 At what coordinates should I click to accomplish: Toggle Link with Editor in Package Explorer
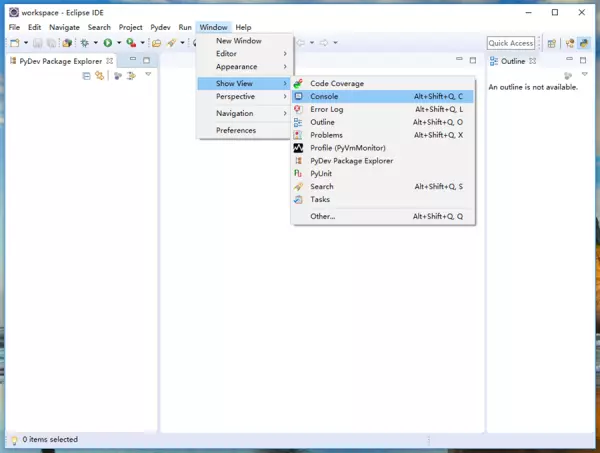[99, 76]
